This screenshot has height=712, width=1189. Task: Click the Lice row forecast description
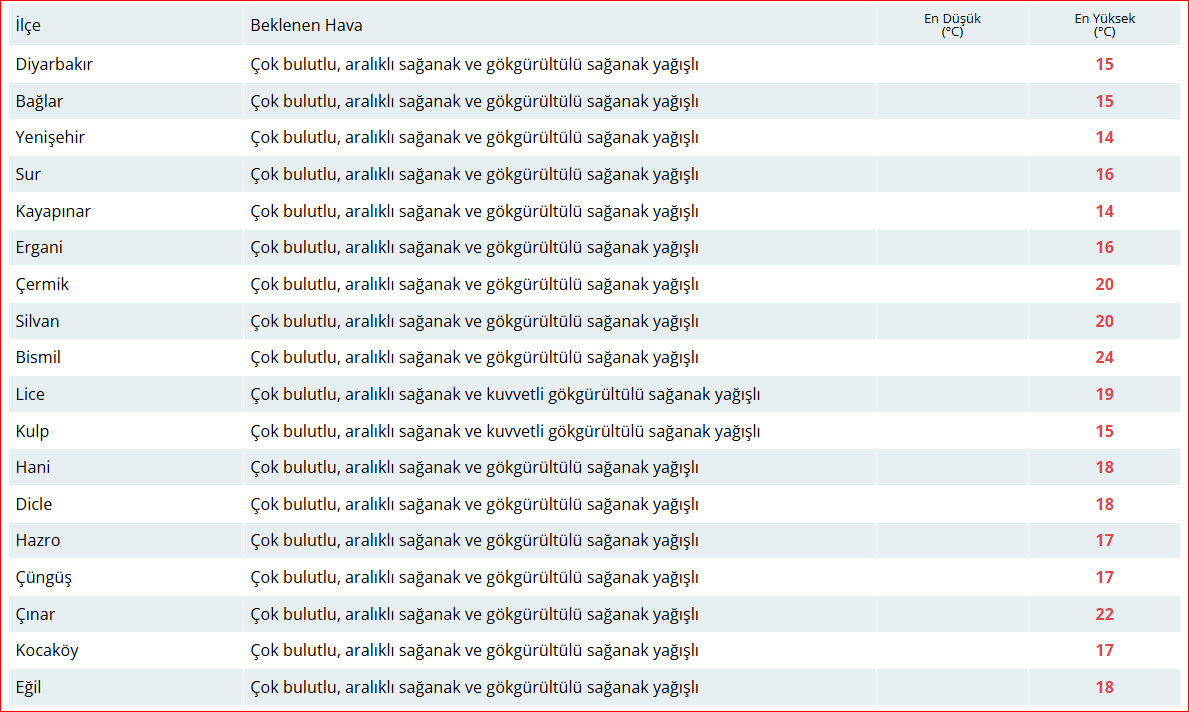pyautogui.click(x=505, y=394)
